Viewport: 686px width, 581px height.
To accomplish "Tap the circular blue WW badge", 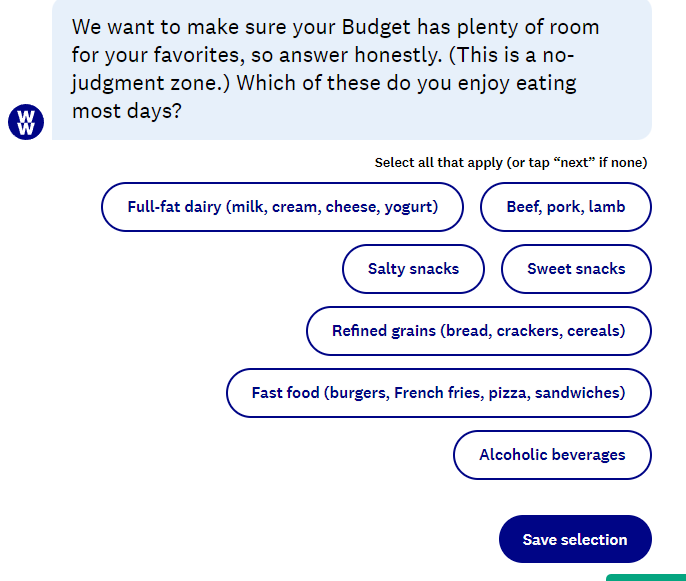I will [26, 122].
